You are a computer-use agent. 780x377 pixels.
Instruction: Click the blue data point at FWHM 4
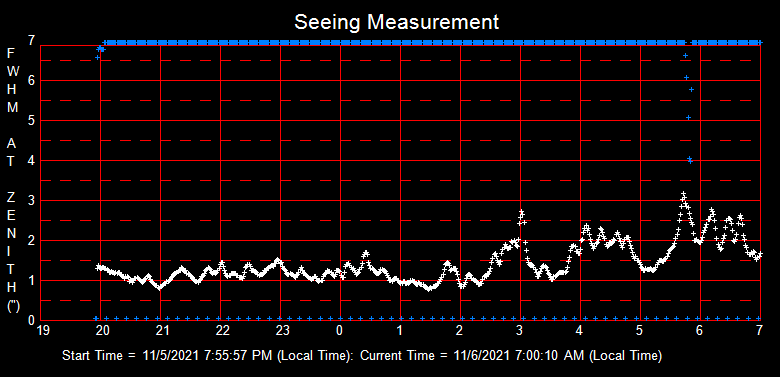coord(690,160)
